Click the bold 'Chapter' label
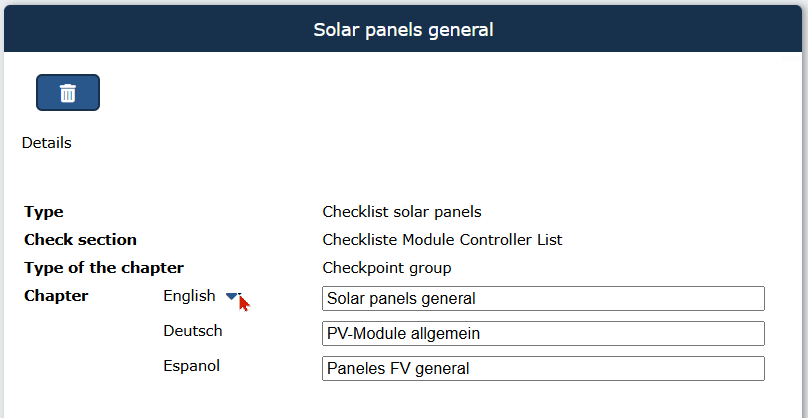The width and height of the screenshot is (808, 418). tap(56, 296)
